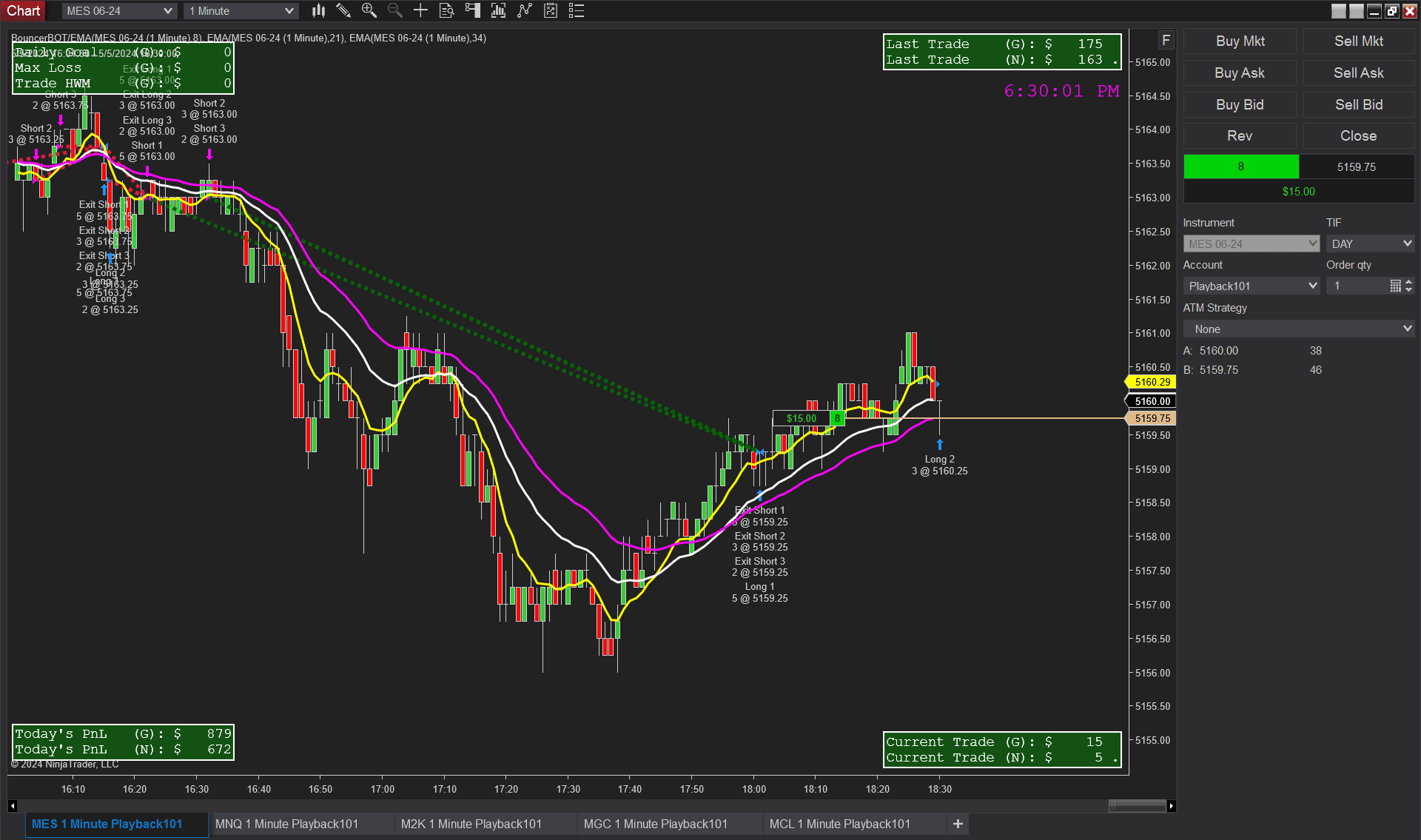1421x840 pixels.
Task: Select the crosshair cursor icon
Action: (420, 10)
